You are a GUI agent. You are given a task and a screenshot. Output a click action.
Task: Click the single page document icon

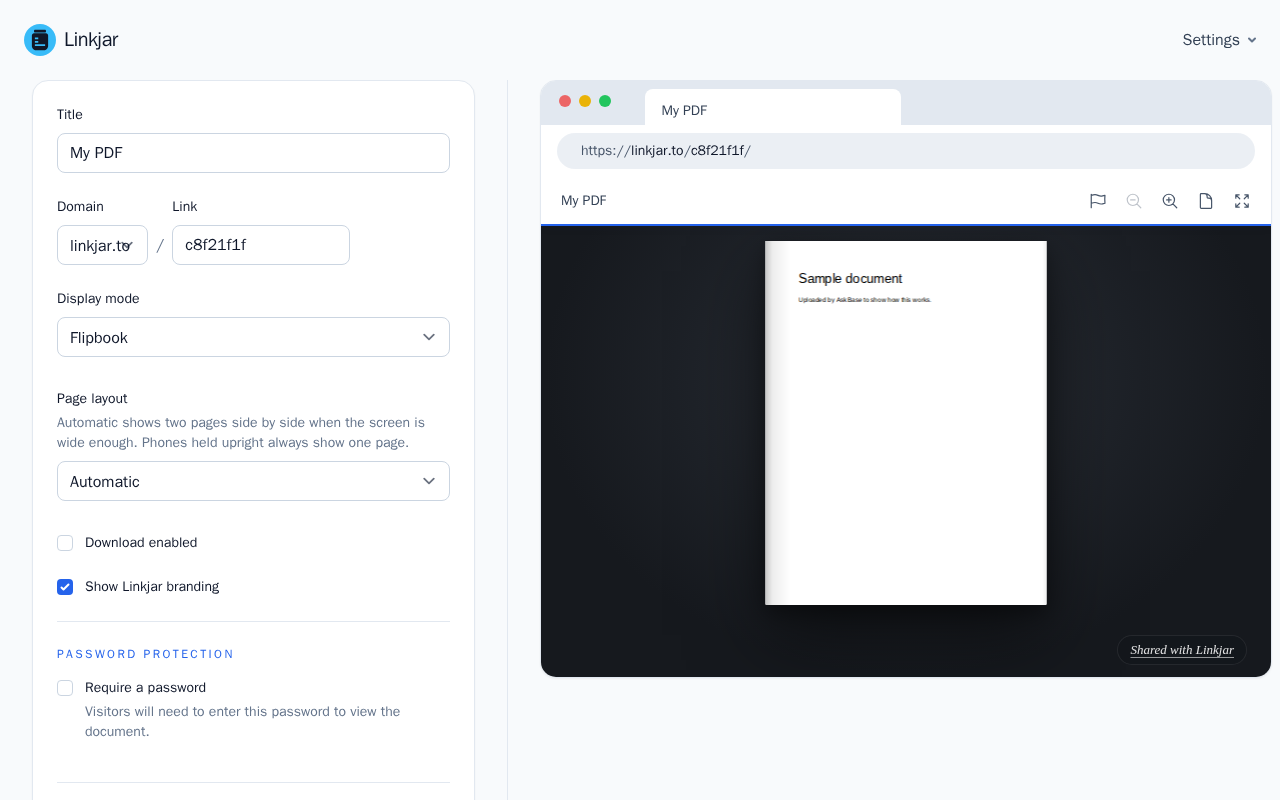[1206, 201]
